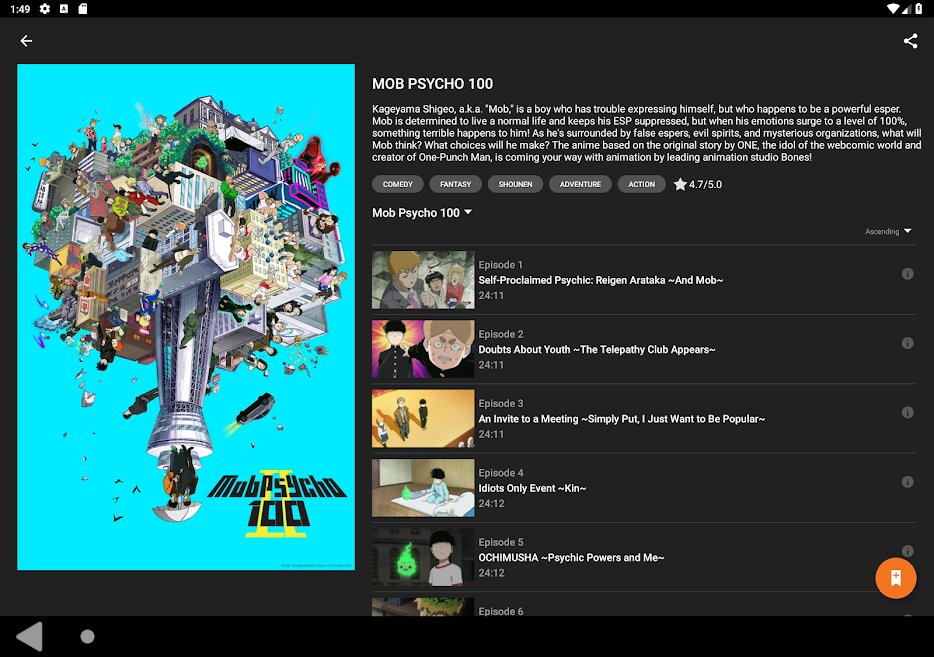The image size is (934, 657).
Task: Click the 1:49 clock in status bar
Action: click(20, 9)
